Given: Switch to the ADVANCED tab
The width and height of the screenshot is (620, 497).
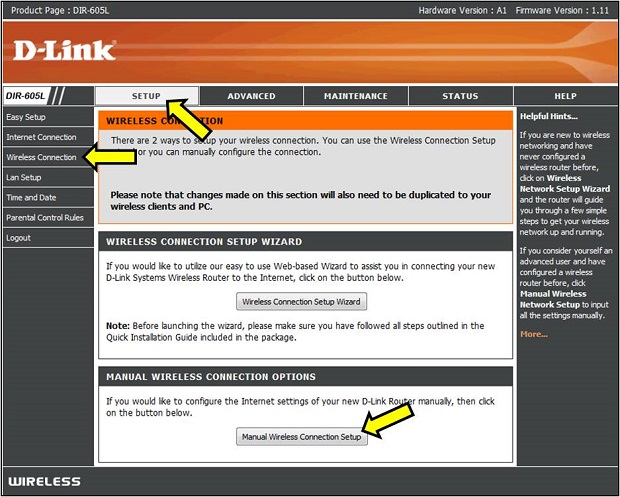Looking at the screenshot, I should (x=251, y=96).
